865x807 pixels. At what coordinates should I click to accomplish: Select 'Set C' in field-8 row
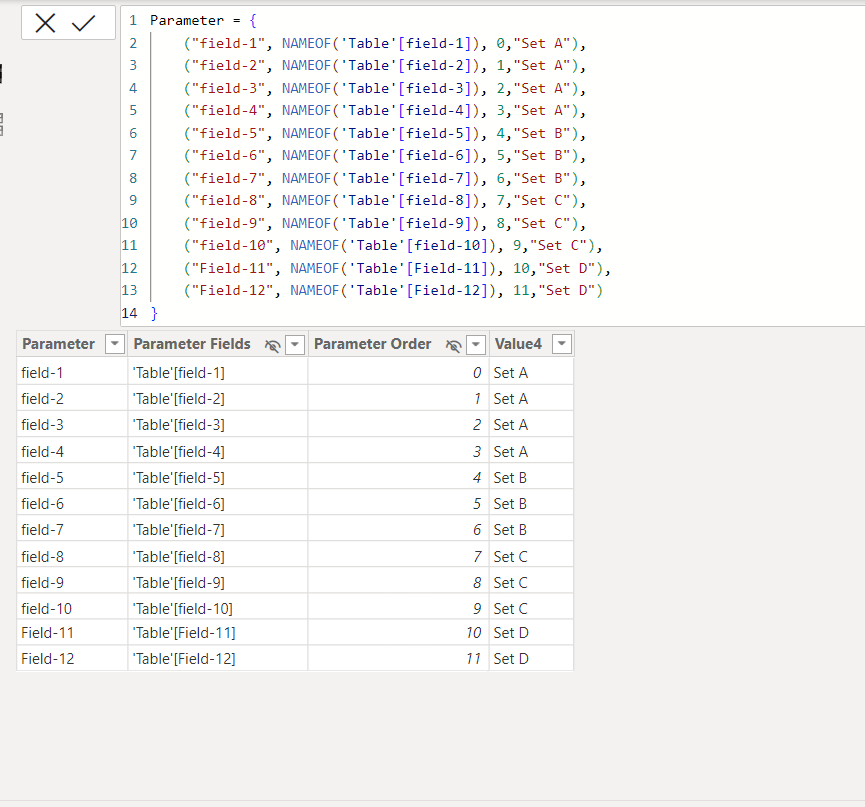pos(531,557)
